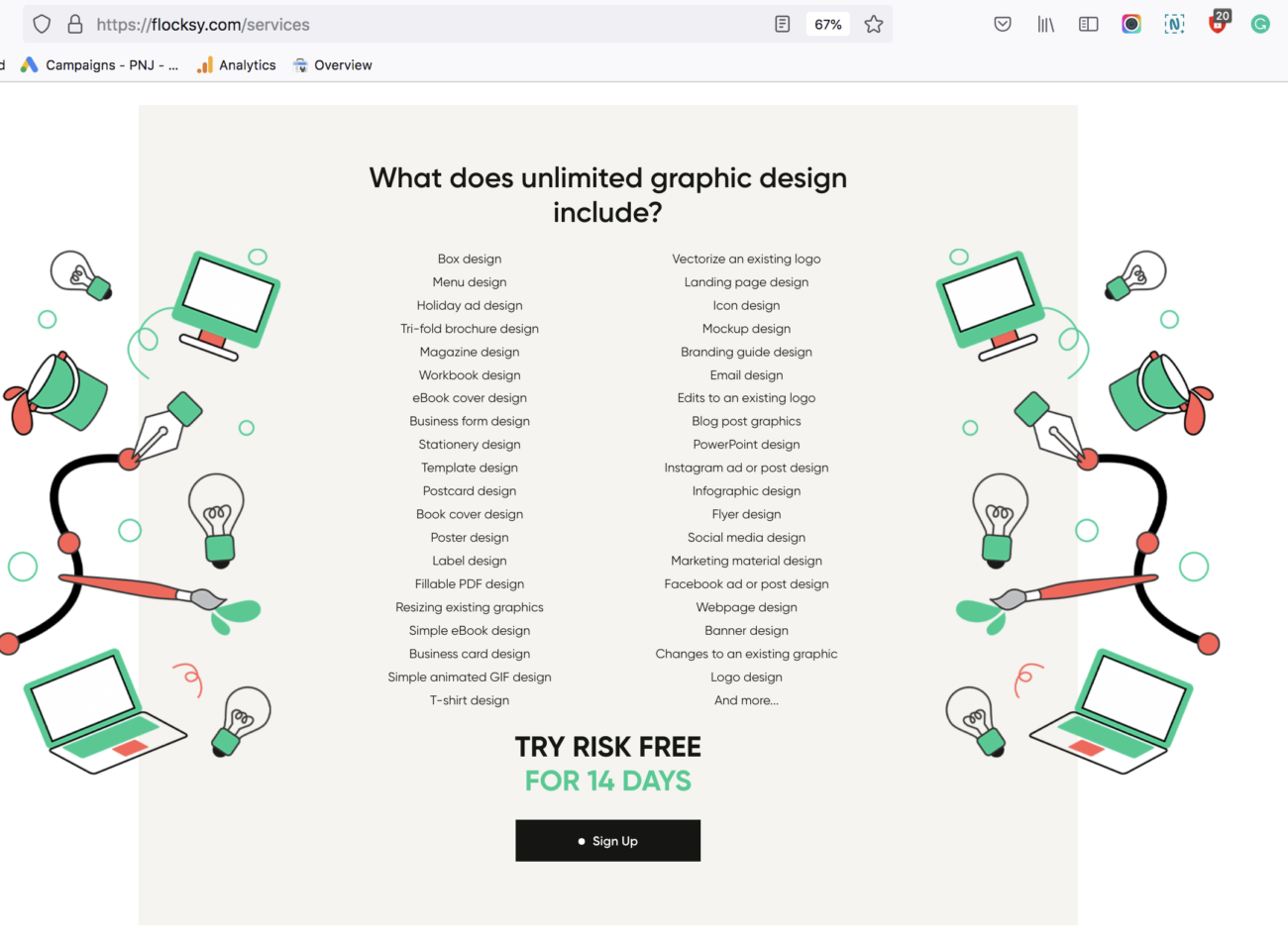This screenshot has height=939, width=1288.
Task: Open site security padlock info
Action: point(74,24)
